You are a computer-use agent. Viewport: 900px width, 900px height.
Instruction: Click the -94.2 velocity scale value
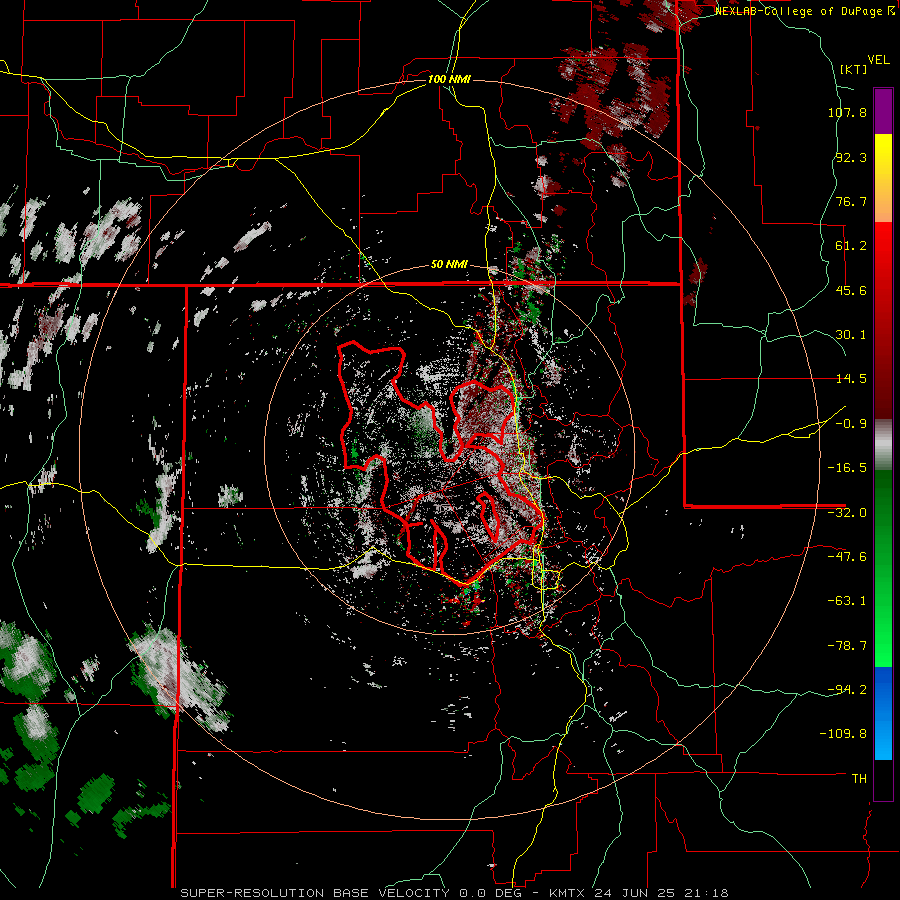(x=847, y=690)
